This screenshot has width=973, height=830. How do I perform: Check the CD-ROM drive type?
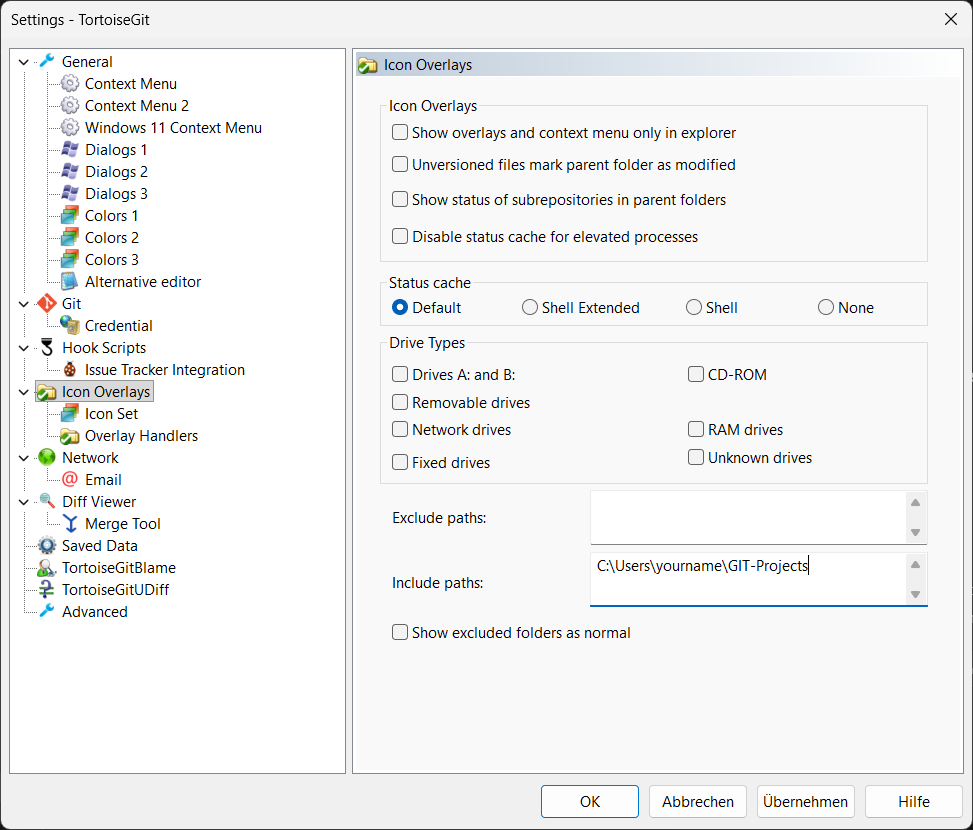click(696, 375)
